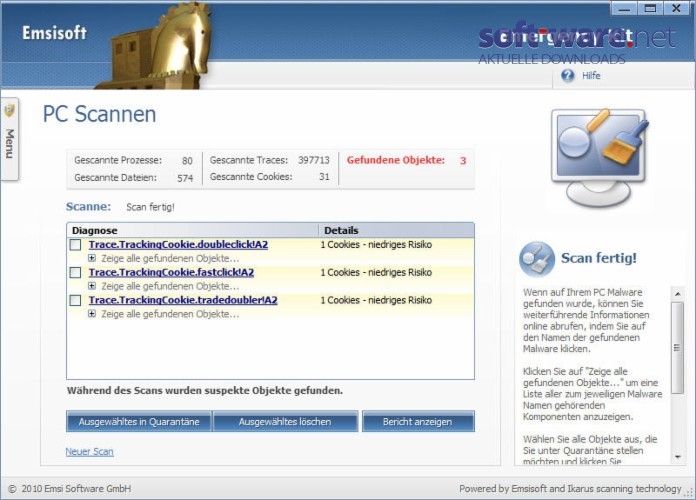
Task: Click 'Zeige alle gefundenen Objekte…' under fastclick
Action: point(170,286)
